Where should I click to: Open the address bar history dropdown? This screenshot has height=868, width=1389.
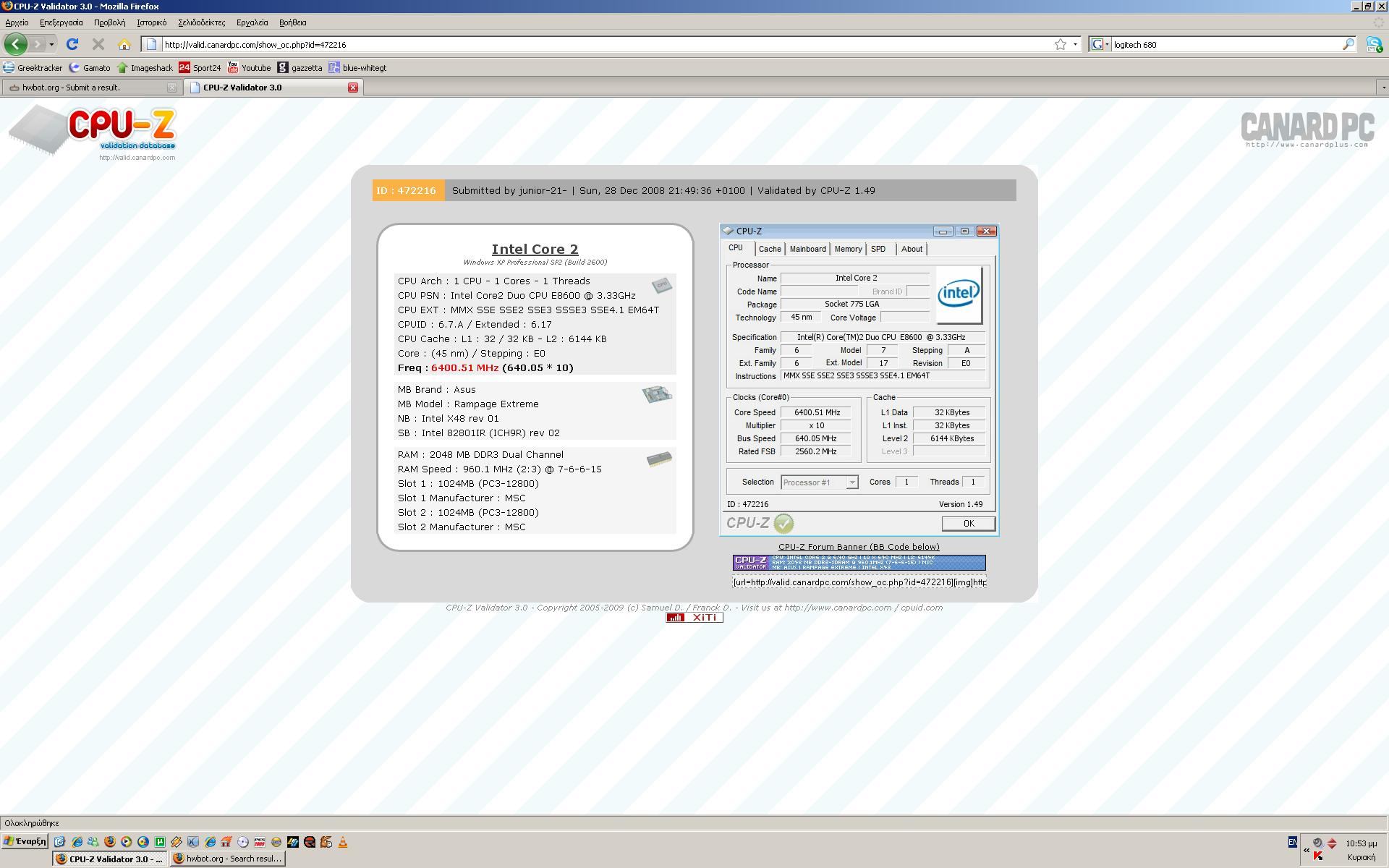(1075, 44)
